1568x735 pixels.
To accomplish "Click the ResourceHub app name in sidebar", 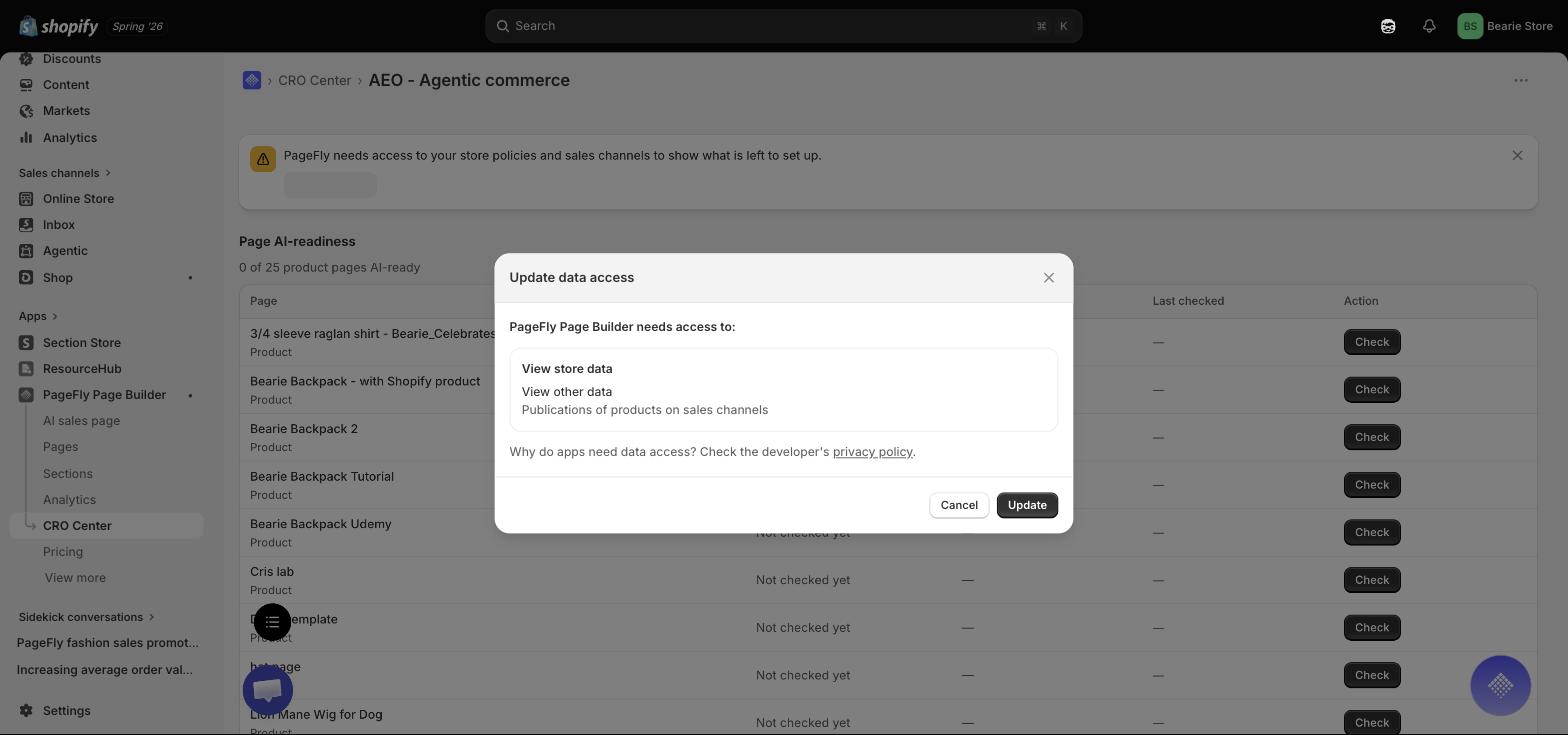I will point(82,369).
